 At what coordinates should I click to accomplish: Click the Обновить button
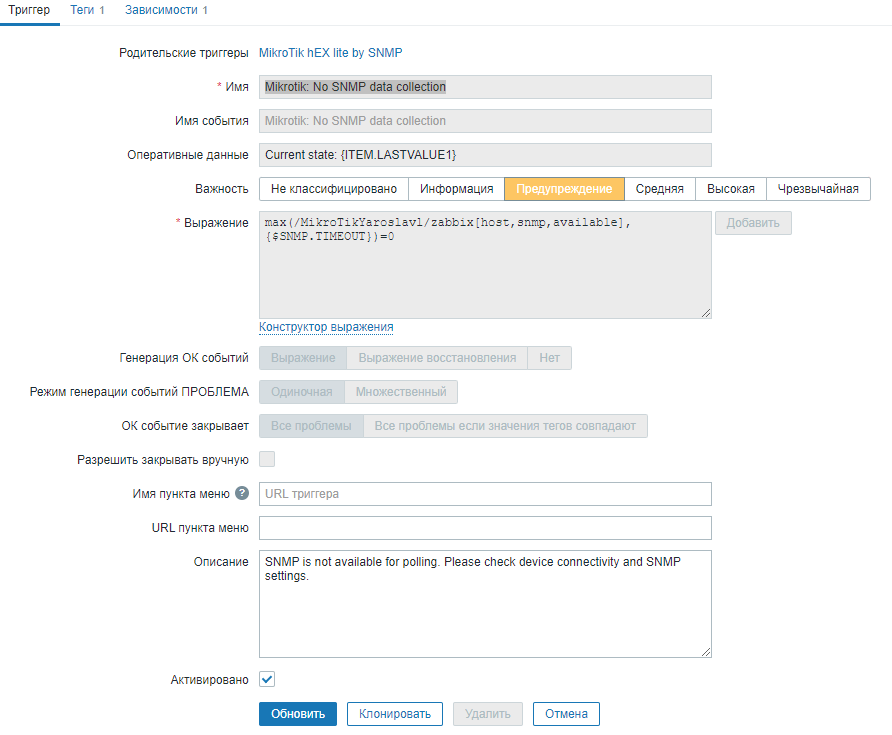(x=298, y=714)
